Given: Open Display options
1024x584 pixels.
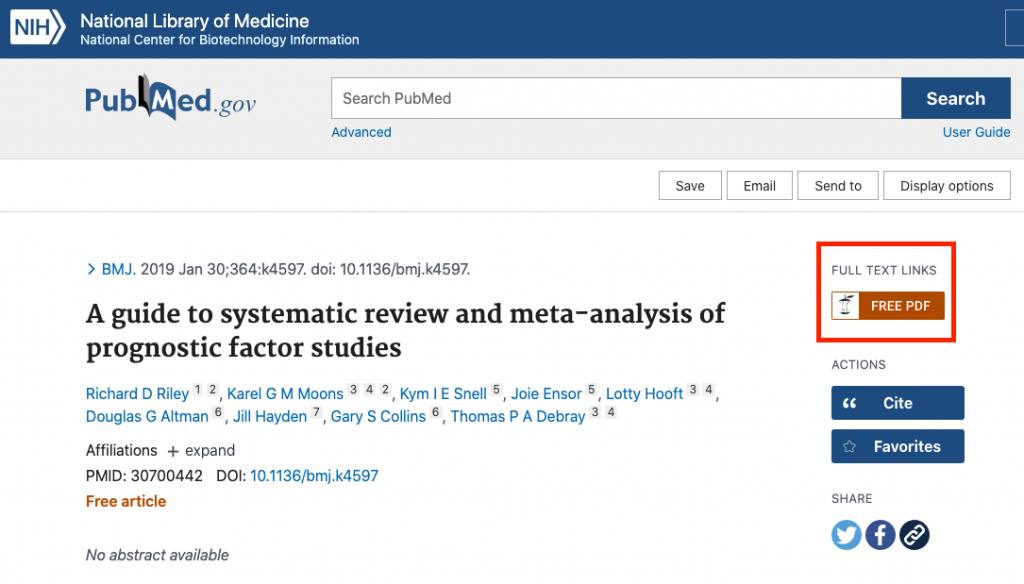Looking at the screenshot, I should 946,185.
